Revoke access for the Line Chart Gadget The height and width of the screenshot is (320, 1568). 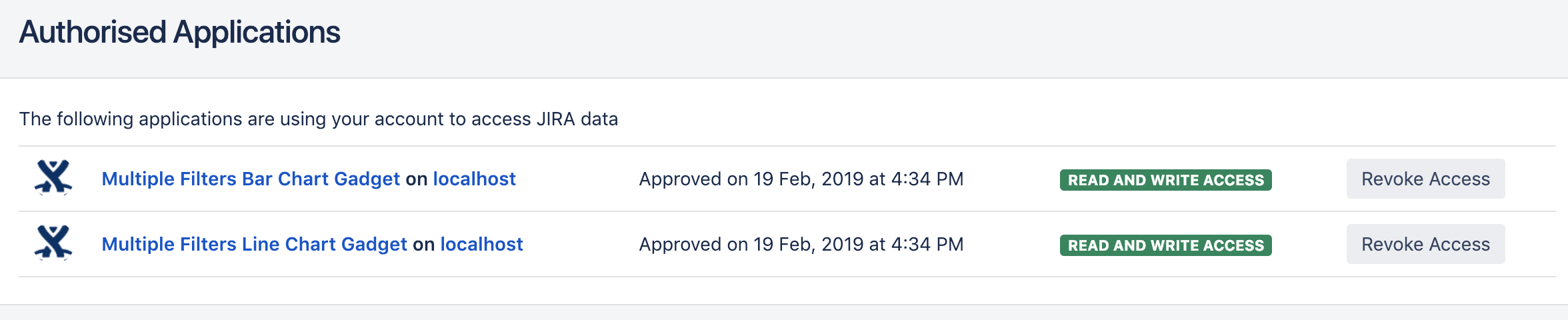[1425, 244]
